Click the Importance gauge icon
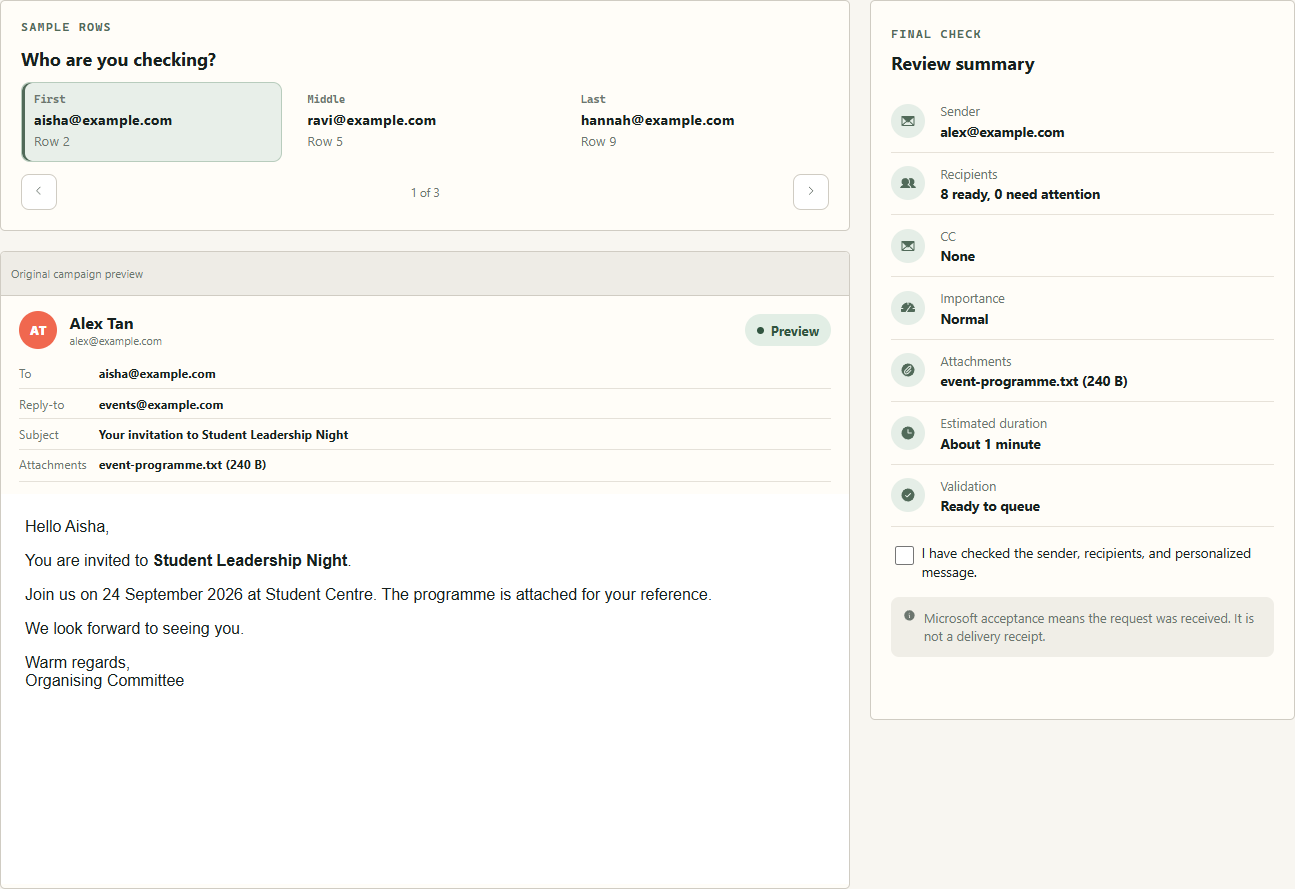 (908, 308)
